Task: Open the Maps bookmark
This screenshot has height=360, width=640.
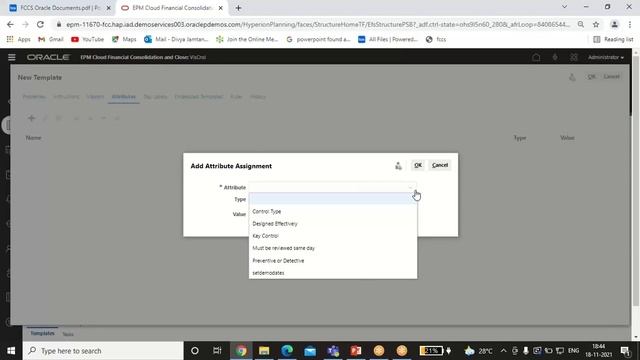Action: (124, 39)
